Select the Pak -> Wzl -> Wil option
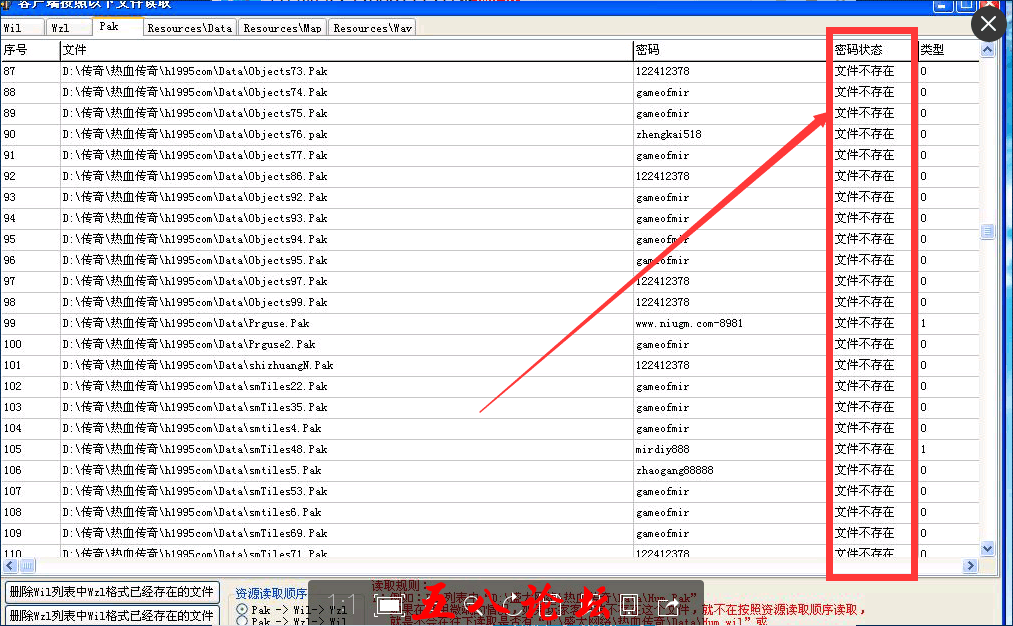Image resolution: width=1013 pixels, height=626 pixels. 242,621
